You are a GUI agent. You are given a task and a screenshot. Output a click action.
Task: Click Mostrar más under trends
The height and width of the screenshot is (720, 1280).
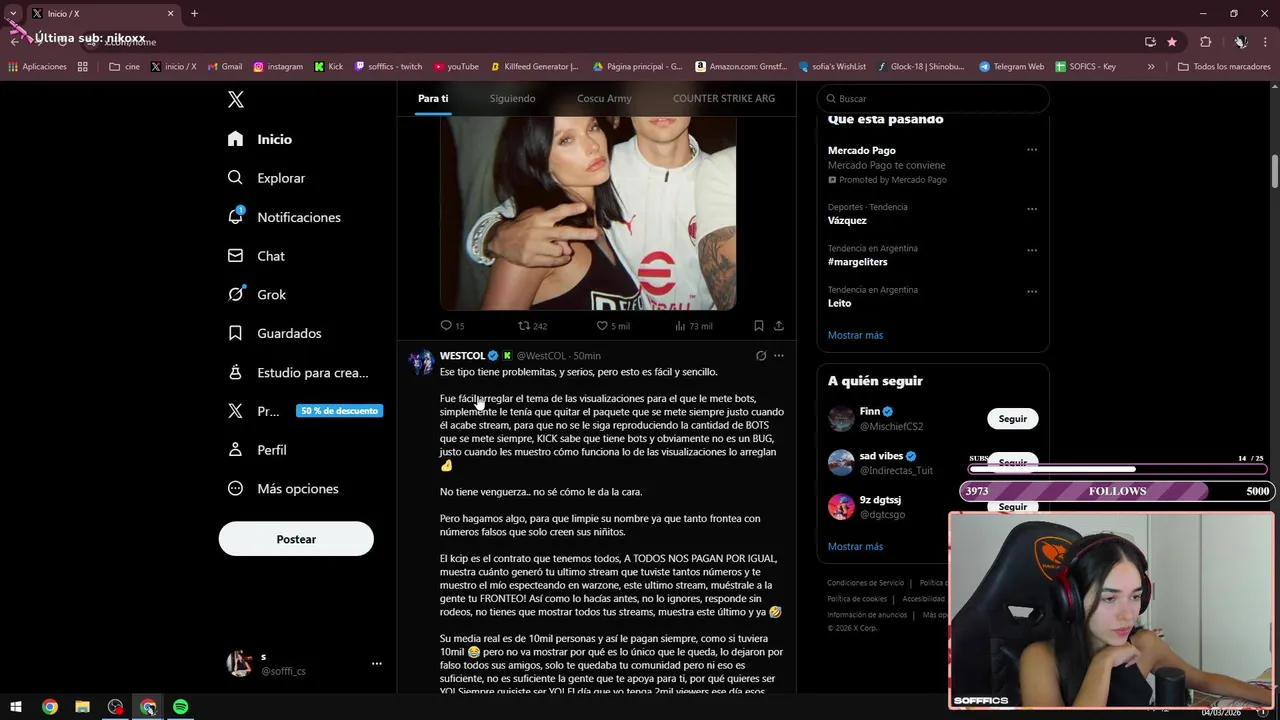click(x=855, y=335)
